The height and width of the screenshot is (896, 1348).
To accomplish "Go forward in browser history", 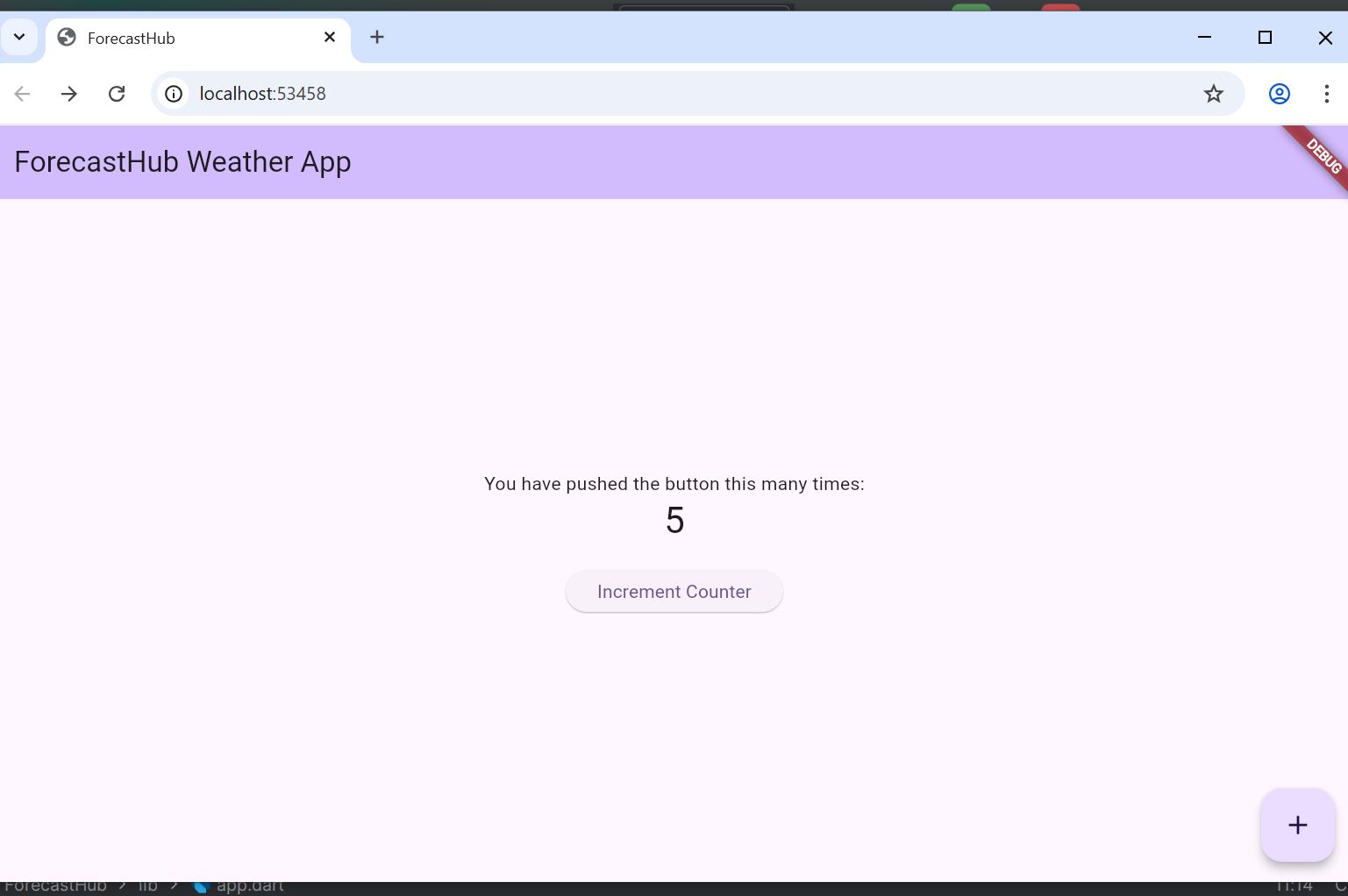I will coord(69,94).
